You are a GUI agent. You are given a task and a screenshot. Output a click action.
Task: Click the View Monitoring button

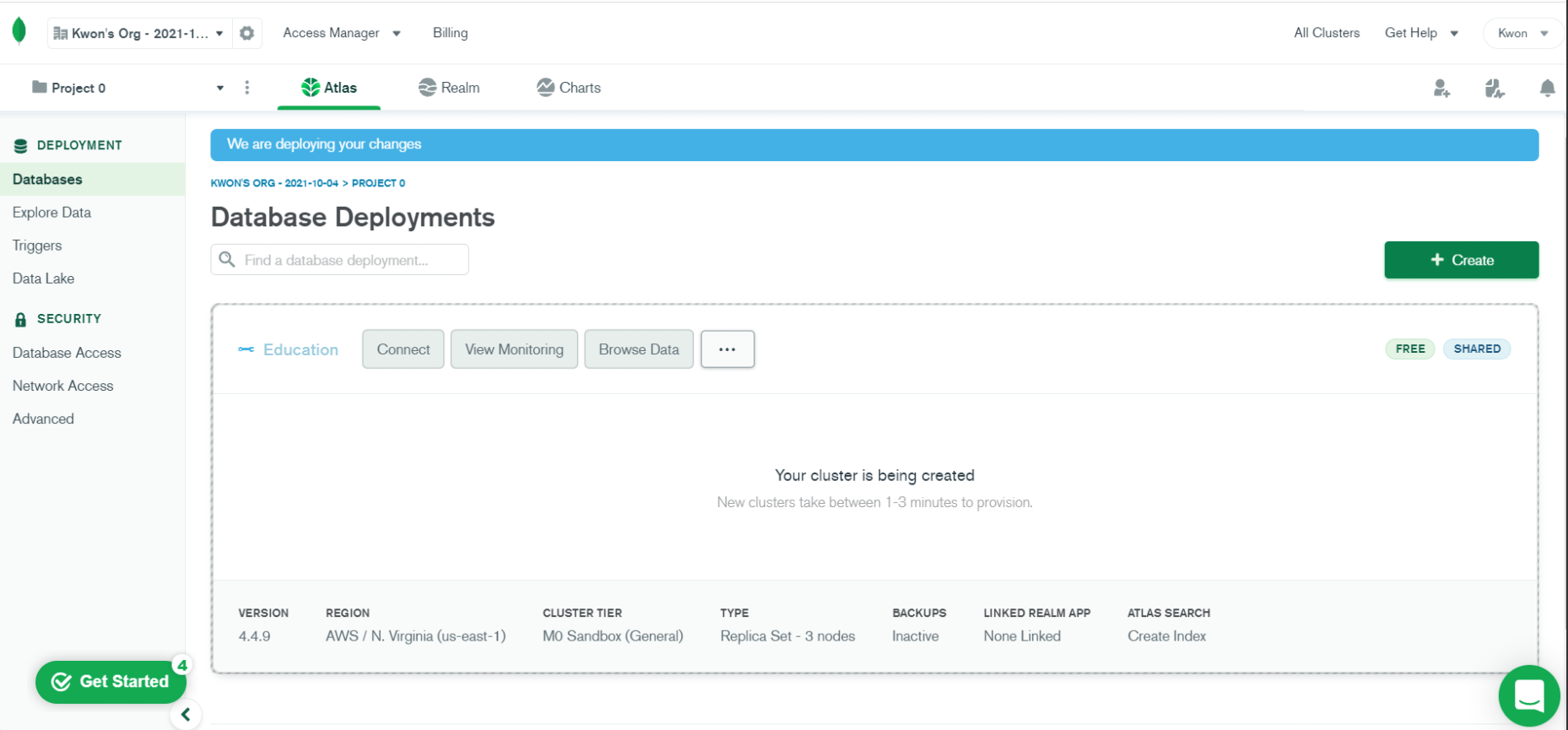tap(514, 349)
